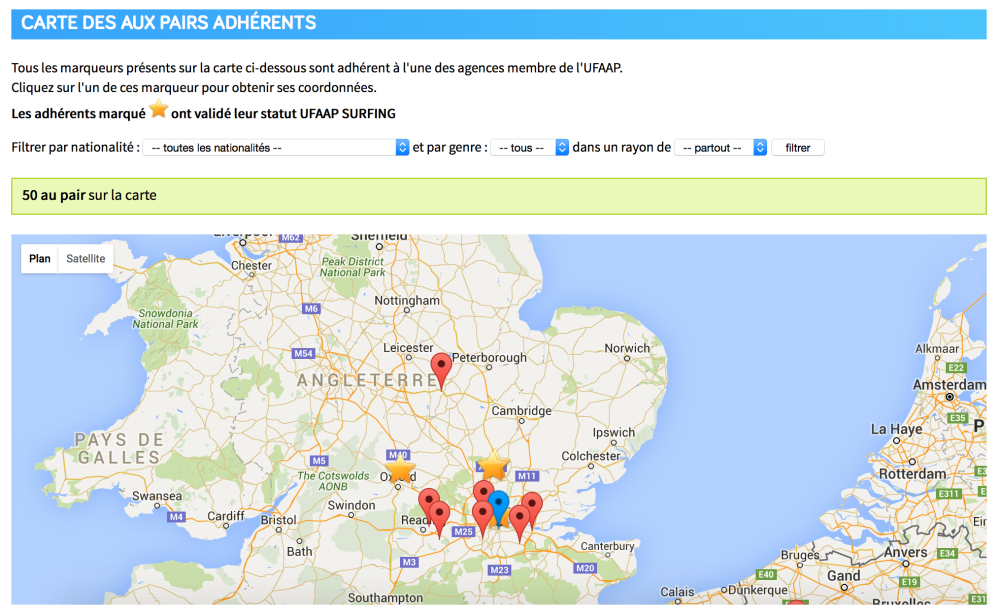Click the "Calais" city label
1000x613 pixels.
(x=677, y=592)
